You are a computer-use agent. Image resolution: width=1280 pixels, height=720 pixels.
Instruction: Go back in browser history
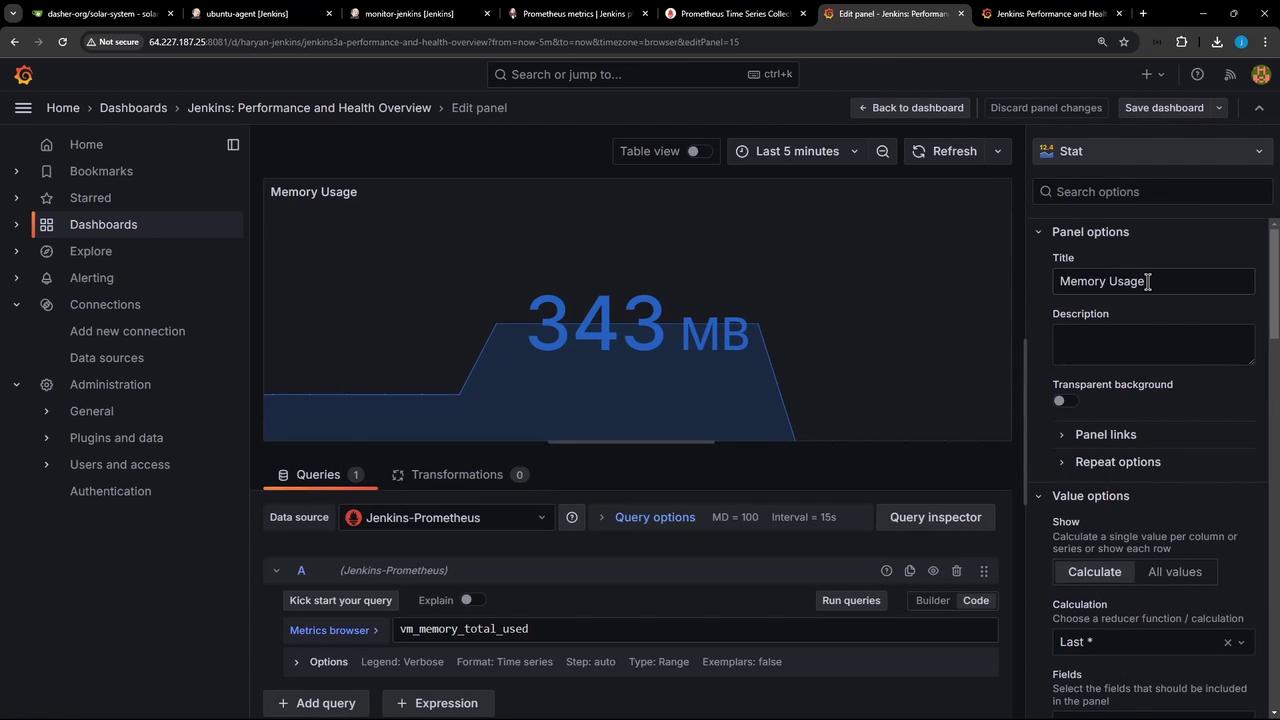[15, 42]
